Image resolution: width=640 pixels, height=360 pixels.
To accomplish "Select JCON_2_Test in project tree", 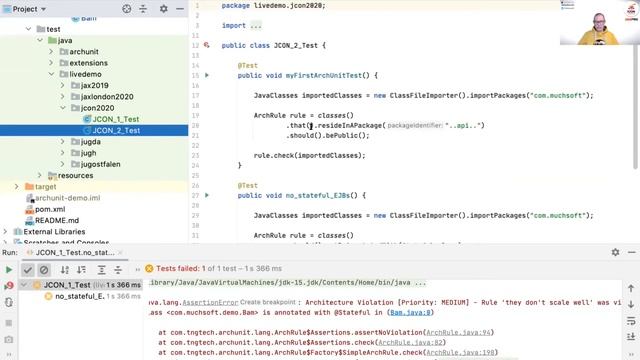I will pos(94,130).
